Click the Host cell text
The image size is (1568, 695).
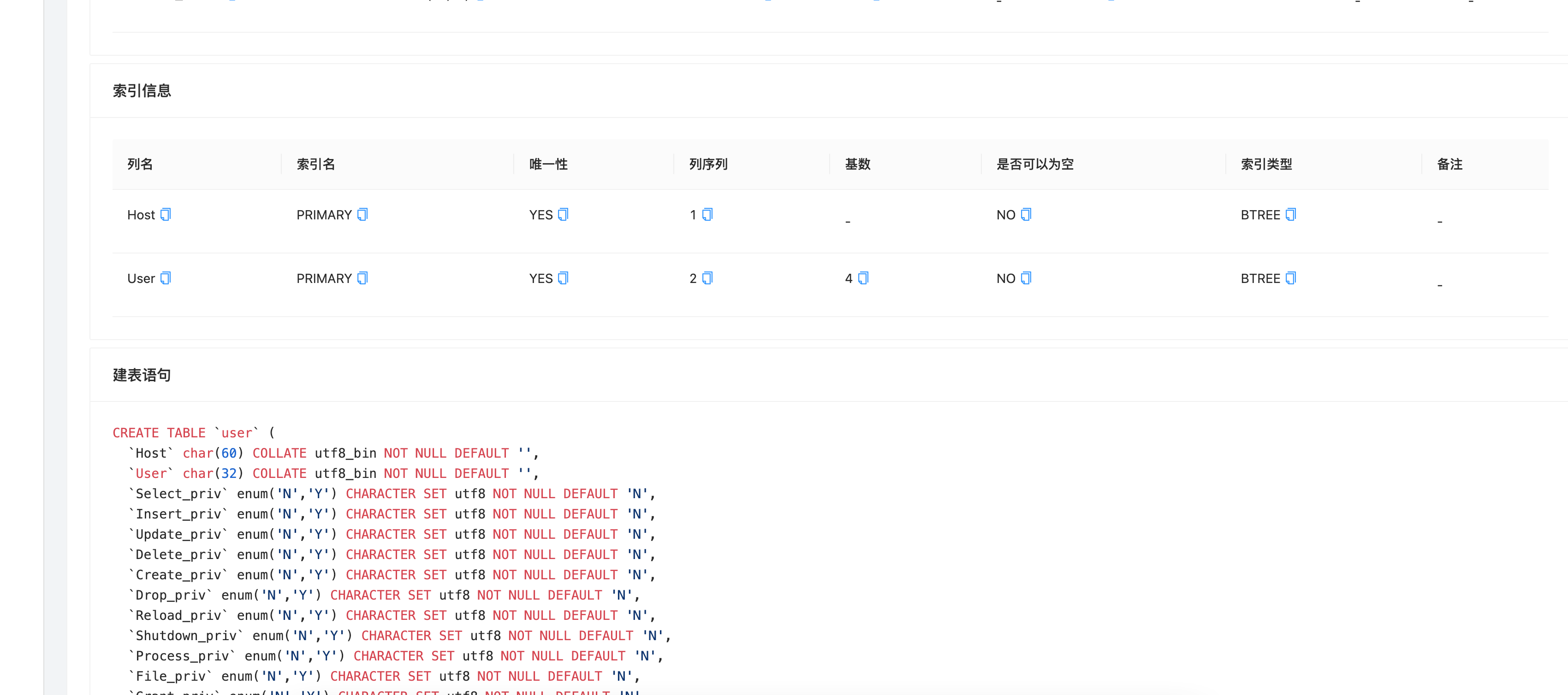[141, 215]
